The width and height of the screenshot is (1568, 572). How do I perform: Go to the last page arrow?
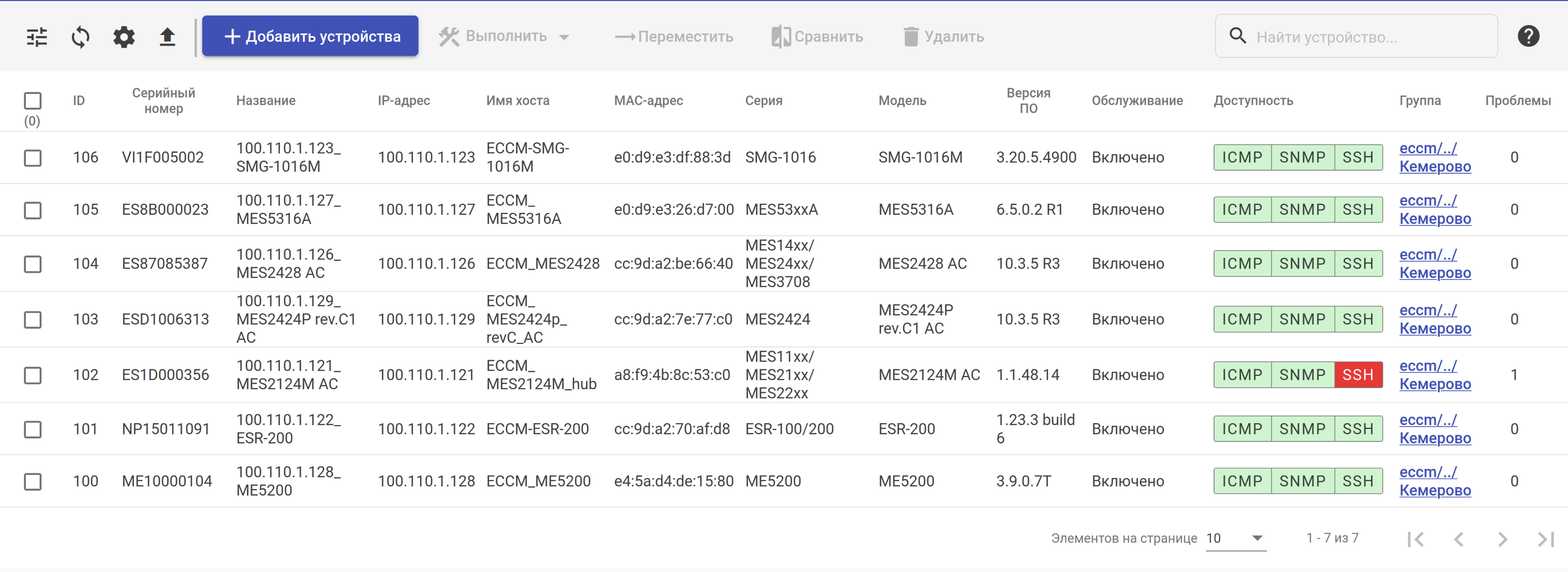pyautogui.click(x=1546, y=538)
